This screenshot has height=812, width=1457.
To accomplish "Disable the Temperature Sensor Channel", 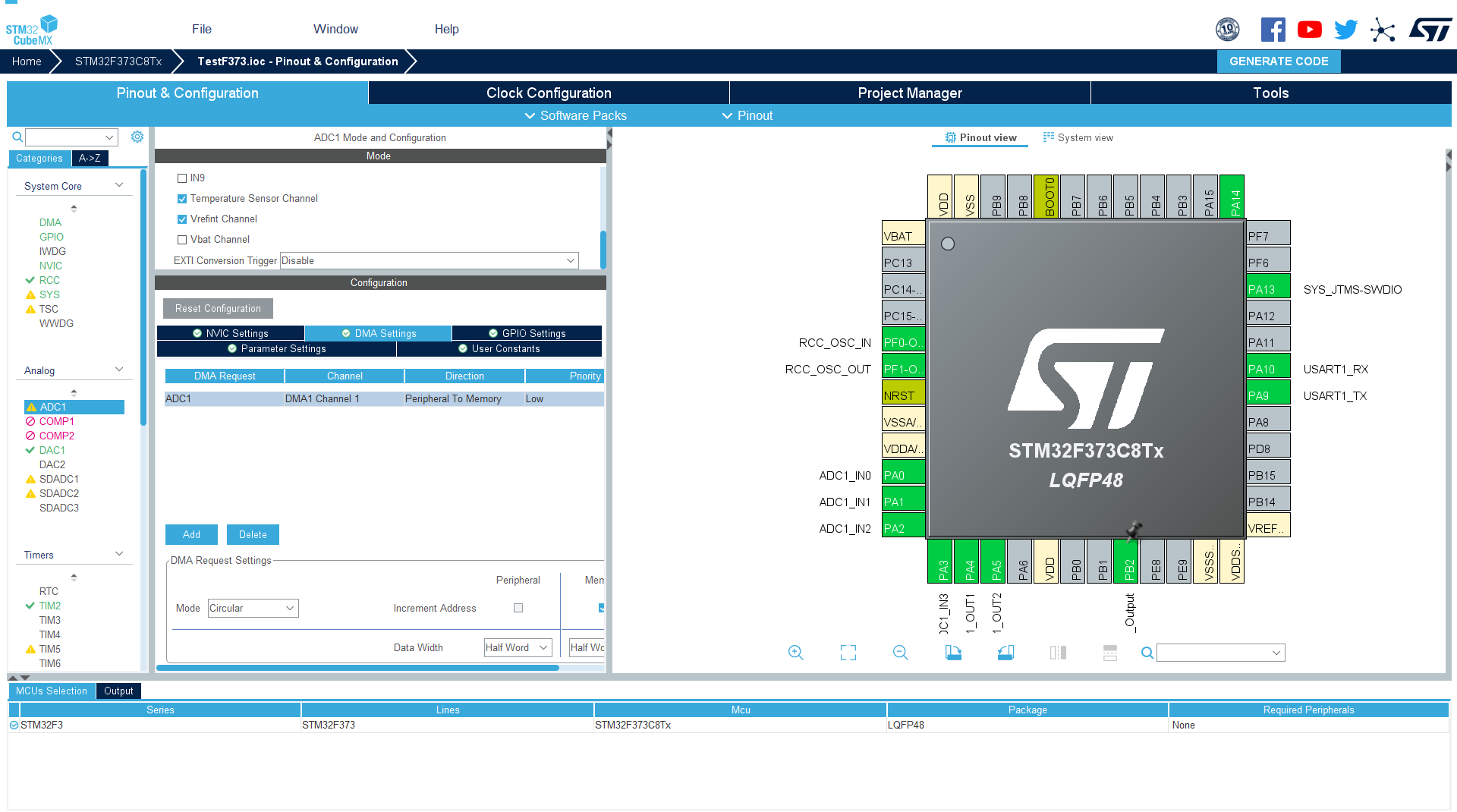I will pos(182,198).
